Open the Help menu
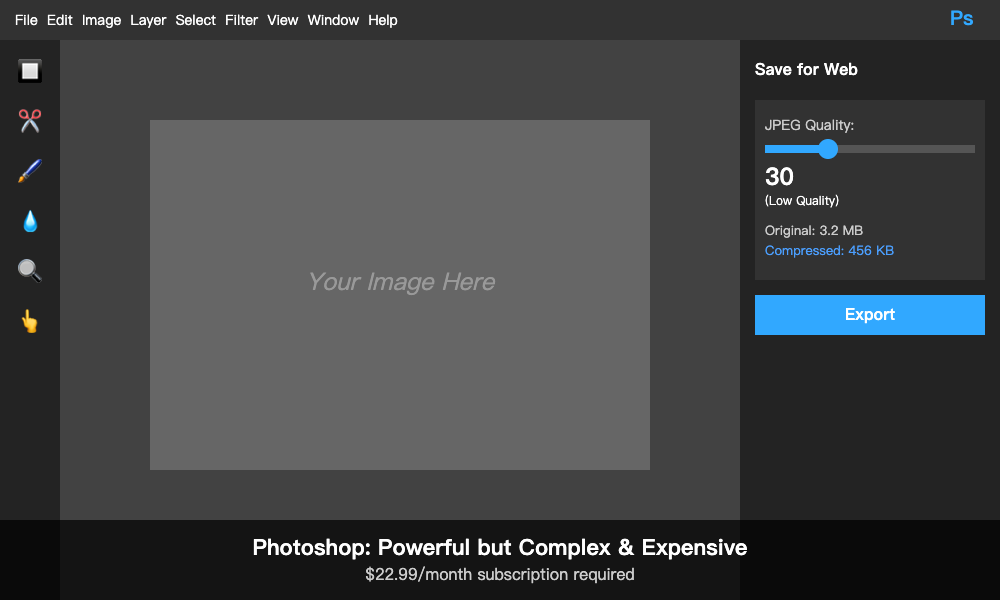 [x=383, y=20]
